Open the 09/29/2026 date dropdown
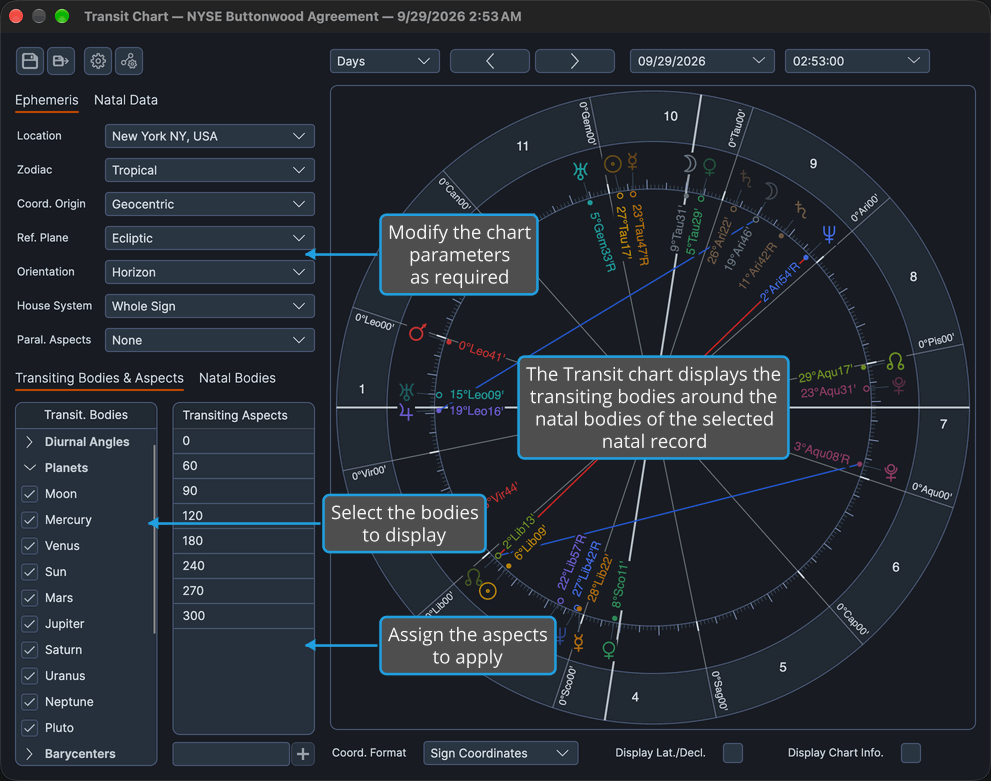The width and height of the screenshot is (991, 781). click(x=702, y=61)
